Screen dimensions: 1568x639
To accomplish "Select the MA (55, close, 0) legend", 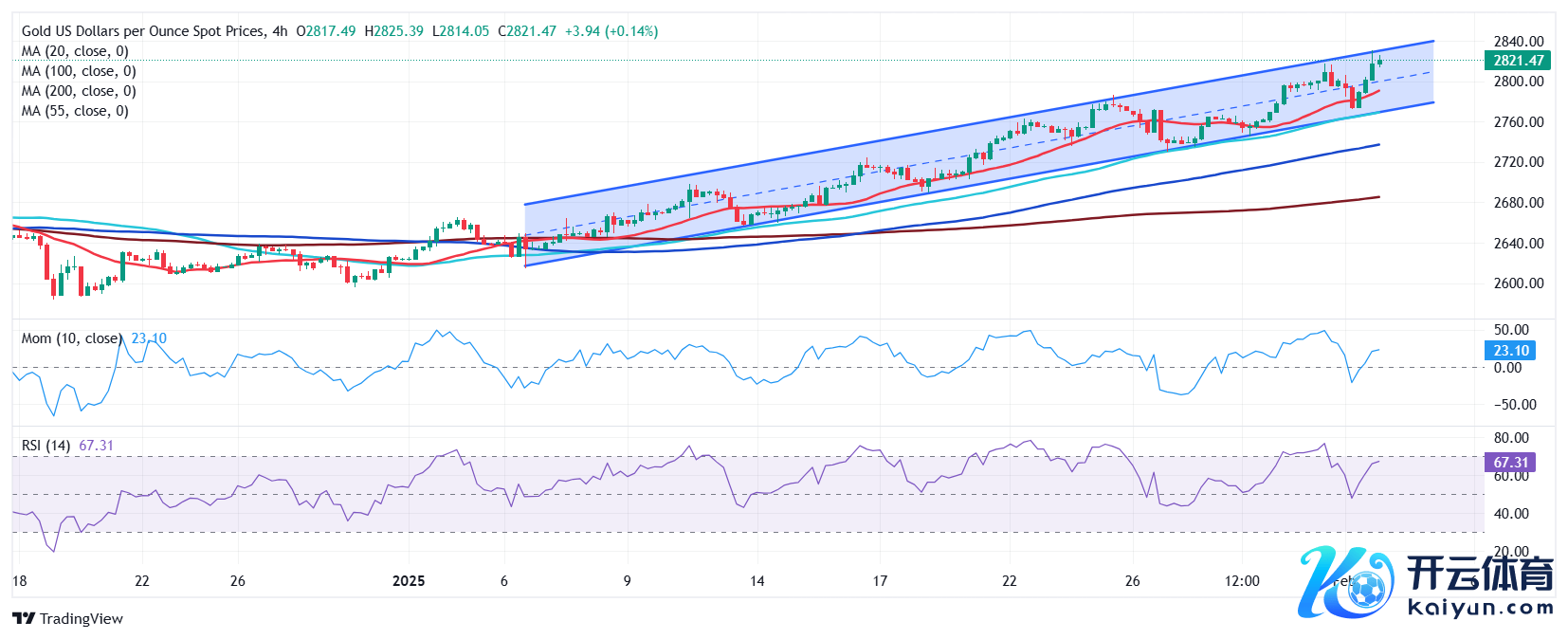I will [75, 111].
